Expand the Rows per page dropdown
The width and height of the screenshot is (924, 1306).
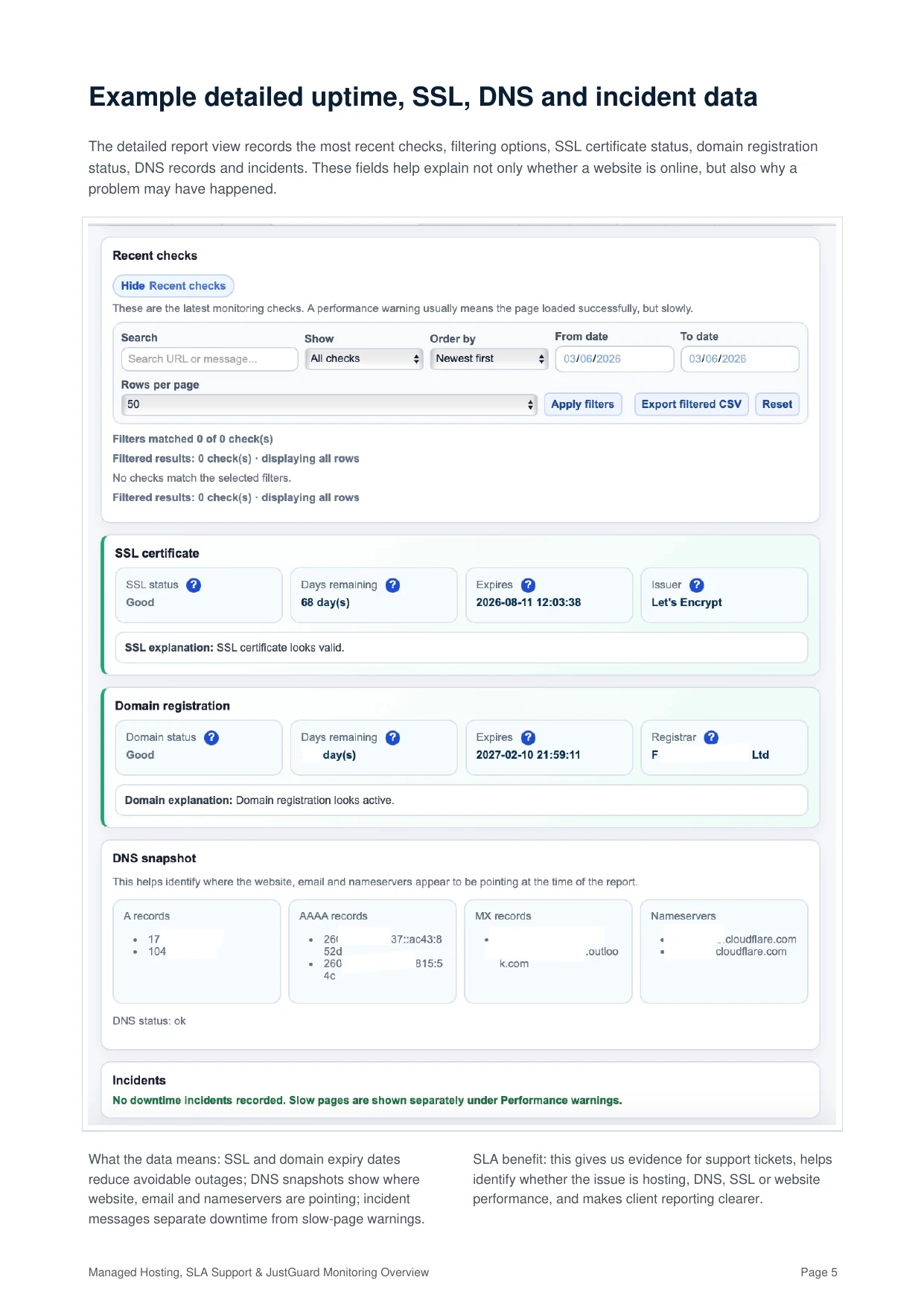pyautogui.click(x=329, y=404)
